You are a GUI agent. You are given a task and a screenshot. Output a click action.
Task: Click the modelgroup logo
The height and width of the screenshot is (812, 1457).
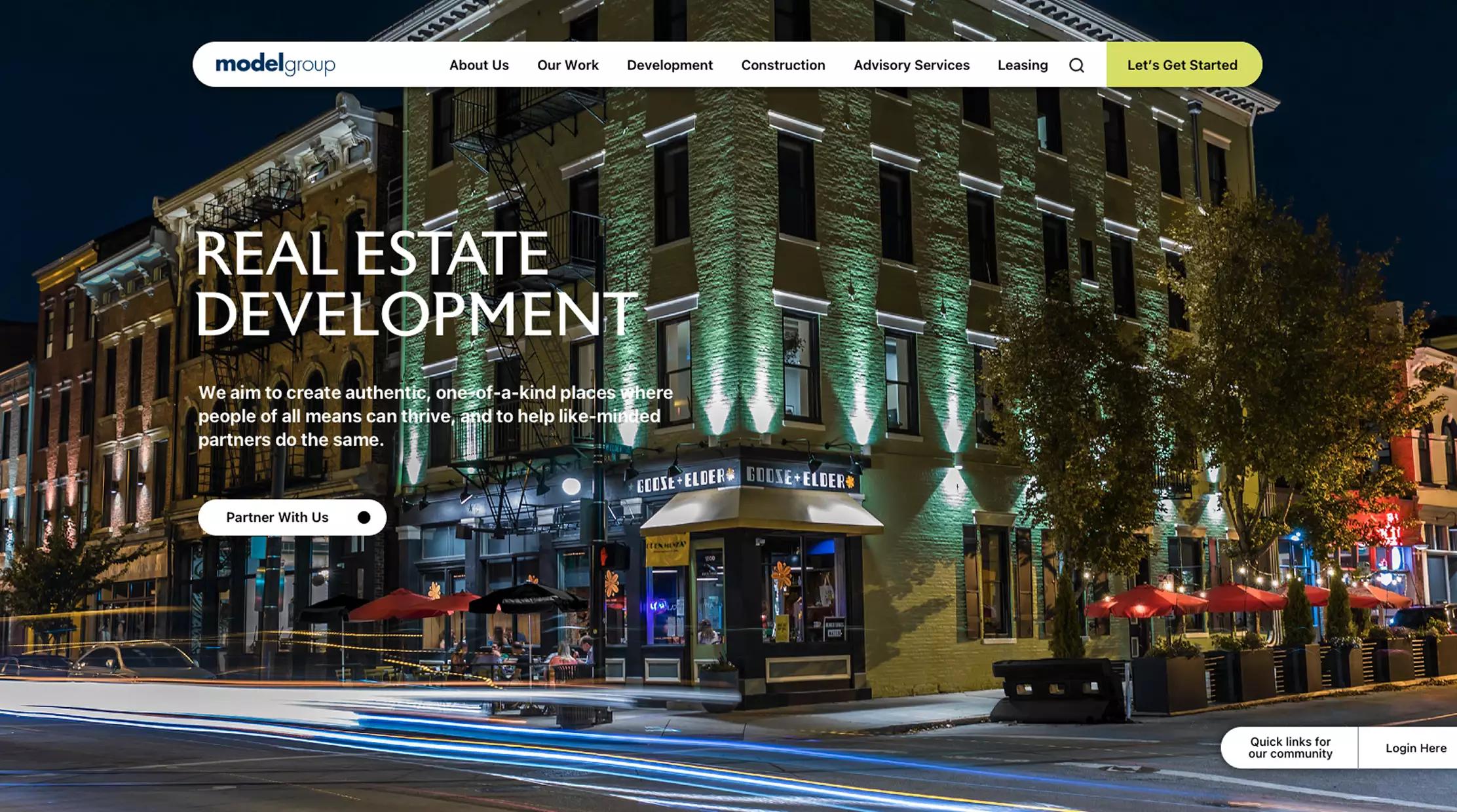pos(275,64)
